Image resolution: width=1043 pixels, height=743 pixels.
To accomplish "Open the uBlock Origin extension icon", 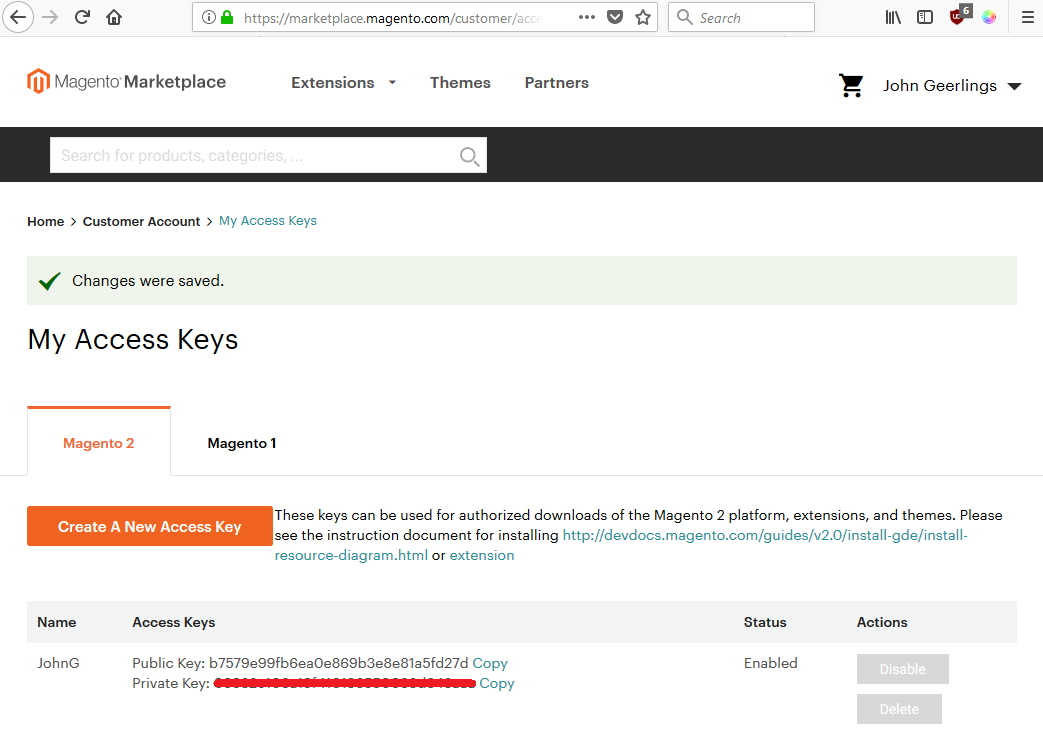I will click(x=959, y=16).
